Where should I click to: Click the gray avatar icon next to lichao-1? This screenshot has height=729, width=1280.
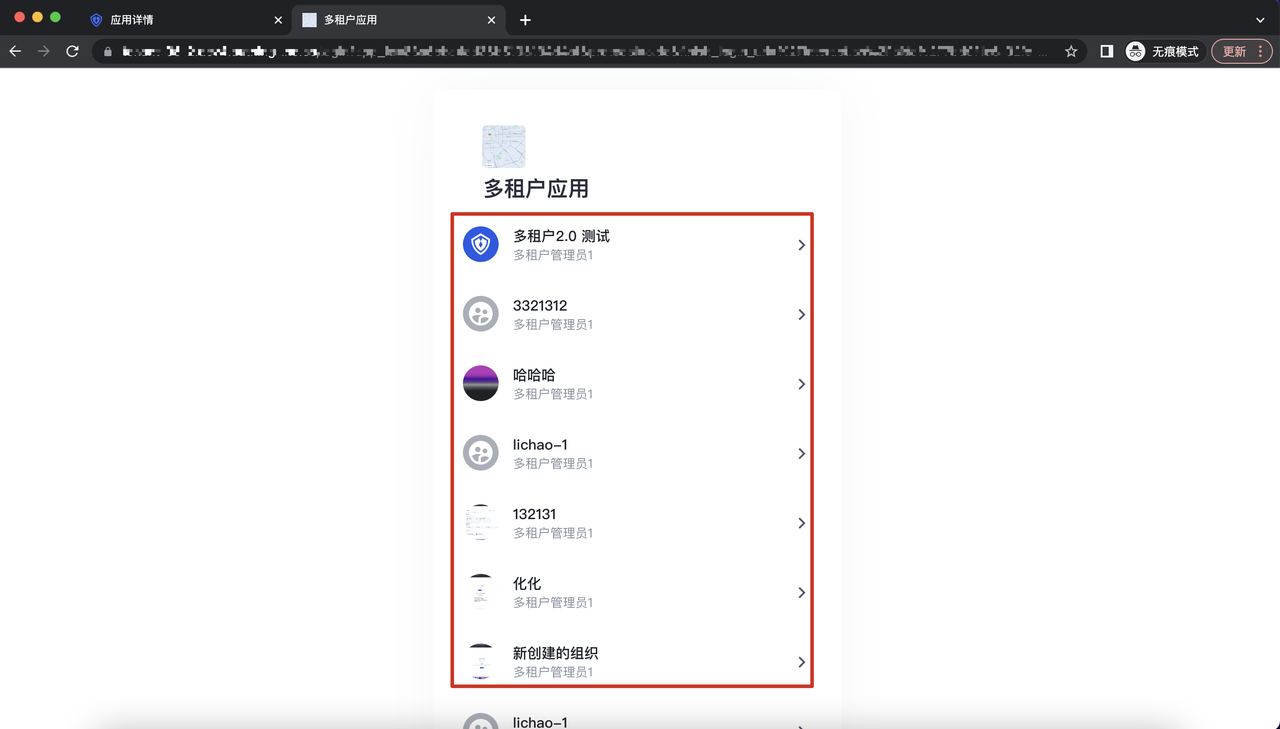coord(481,453)
